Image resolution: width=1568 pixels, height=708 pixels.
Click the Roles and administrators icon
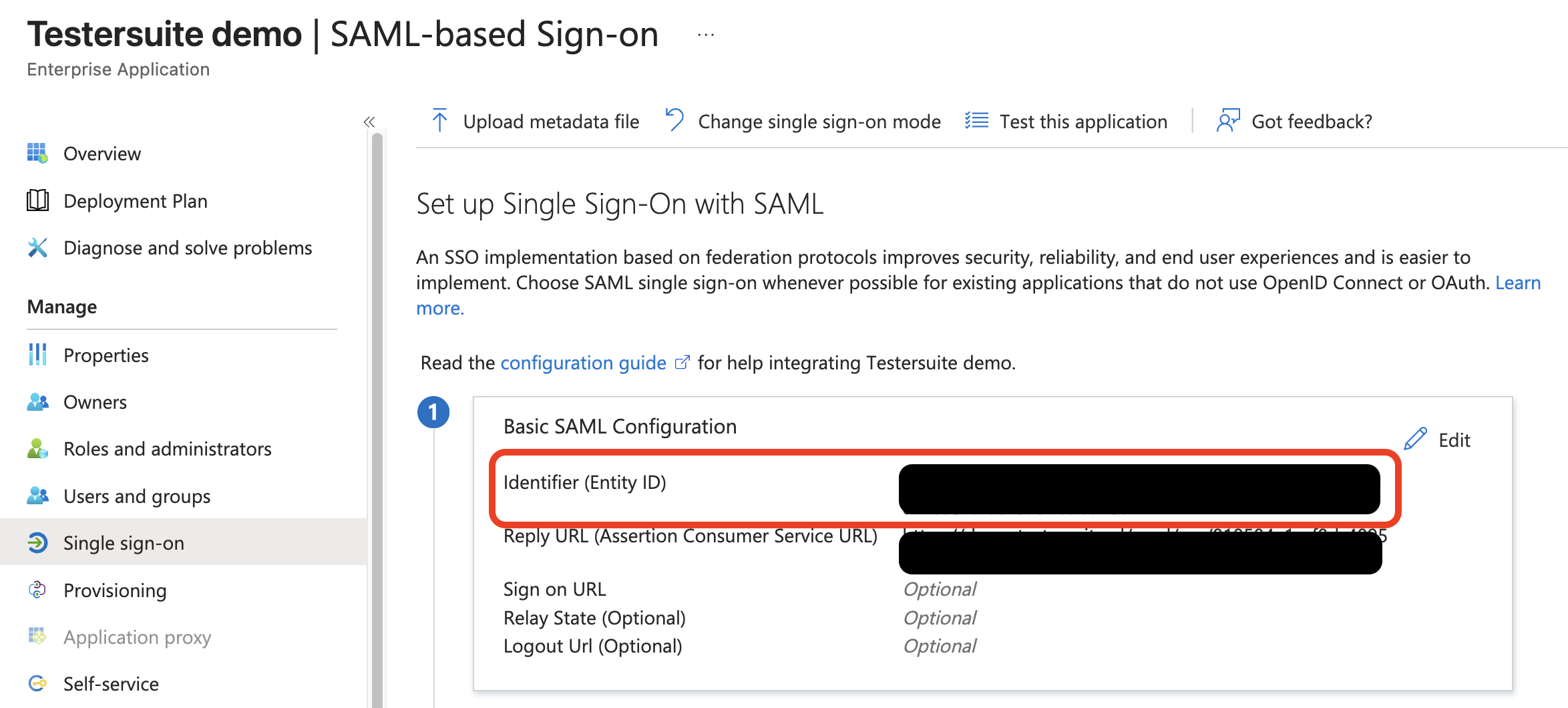tap(37, 449)
